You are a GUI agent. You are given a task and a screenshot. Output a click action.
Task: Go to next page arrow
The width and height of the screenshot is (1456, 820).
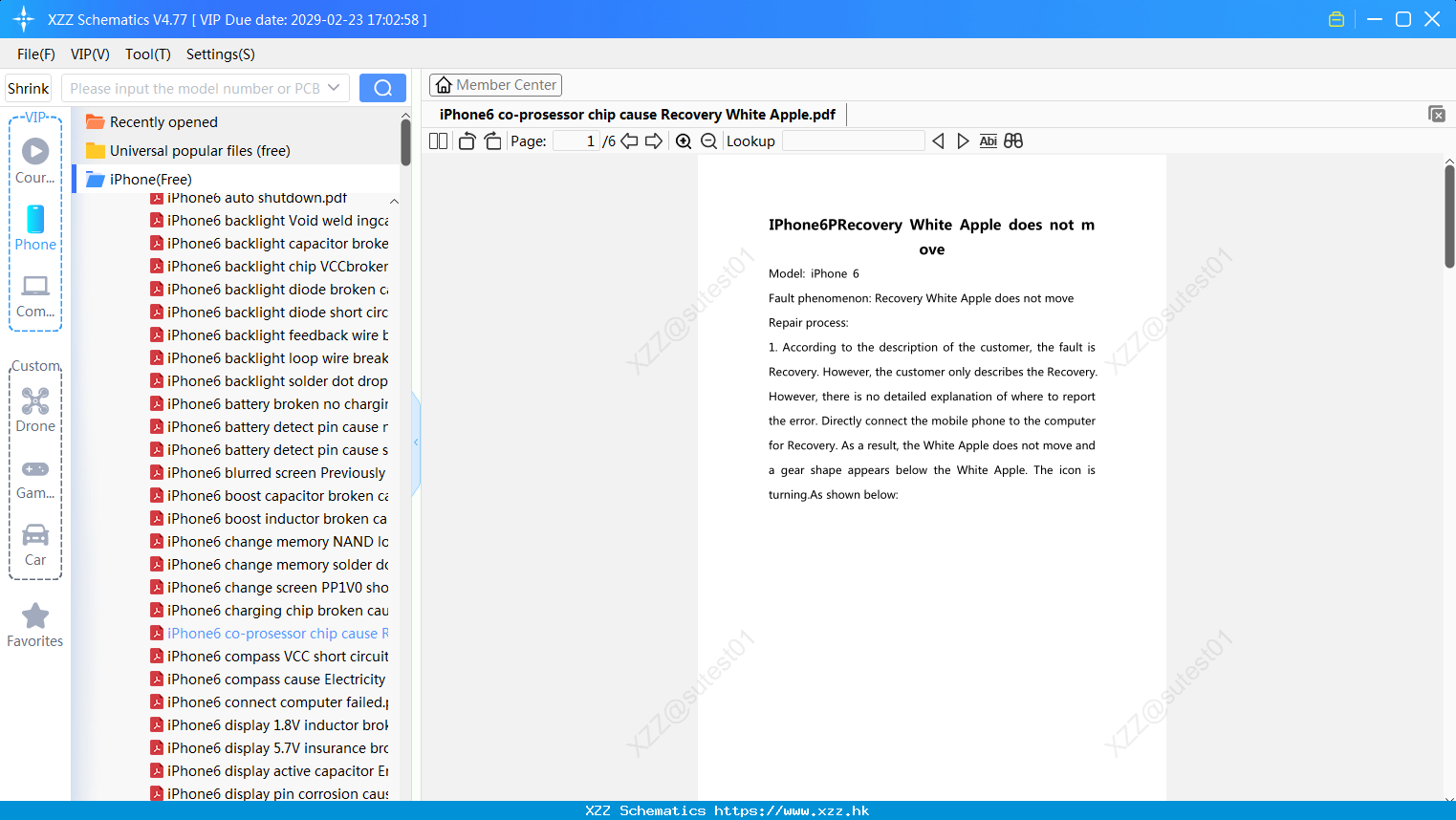coord(654,140)
